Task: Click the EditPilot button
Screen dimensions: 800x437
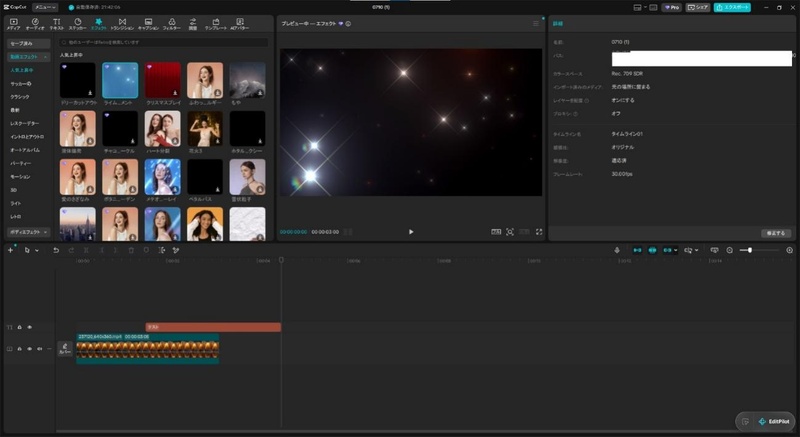Action: pos(772,421)
